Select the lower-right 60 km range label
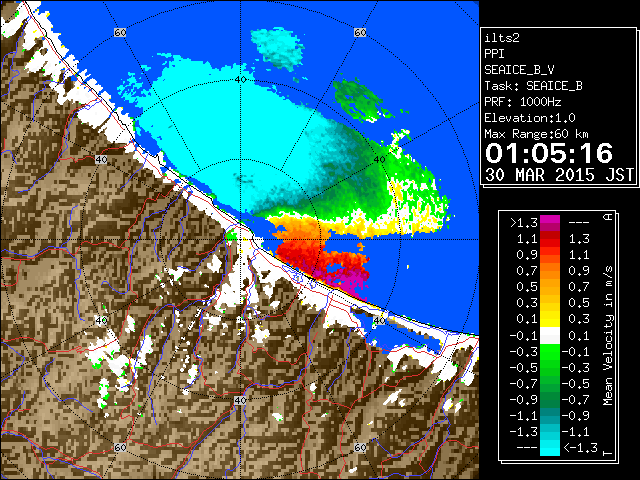640x480 pixels. 360,447
